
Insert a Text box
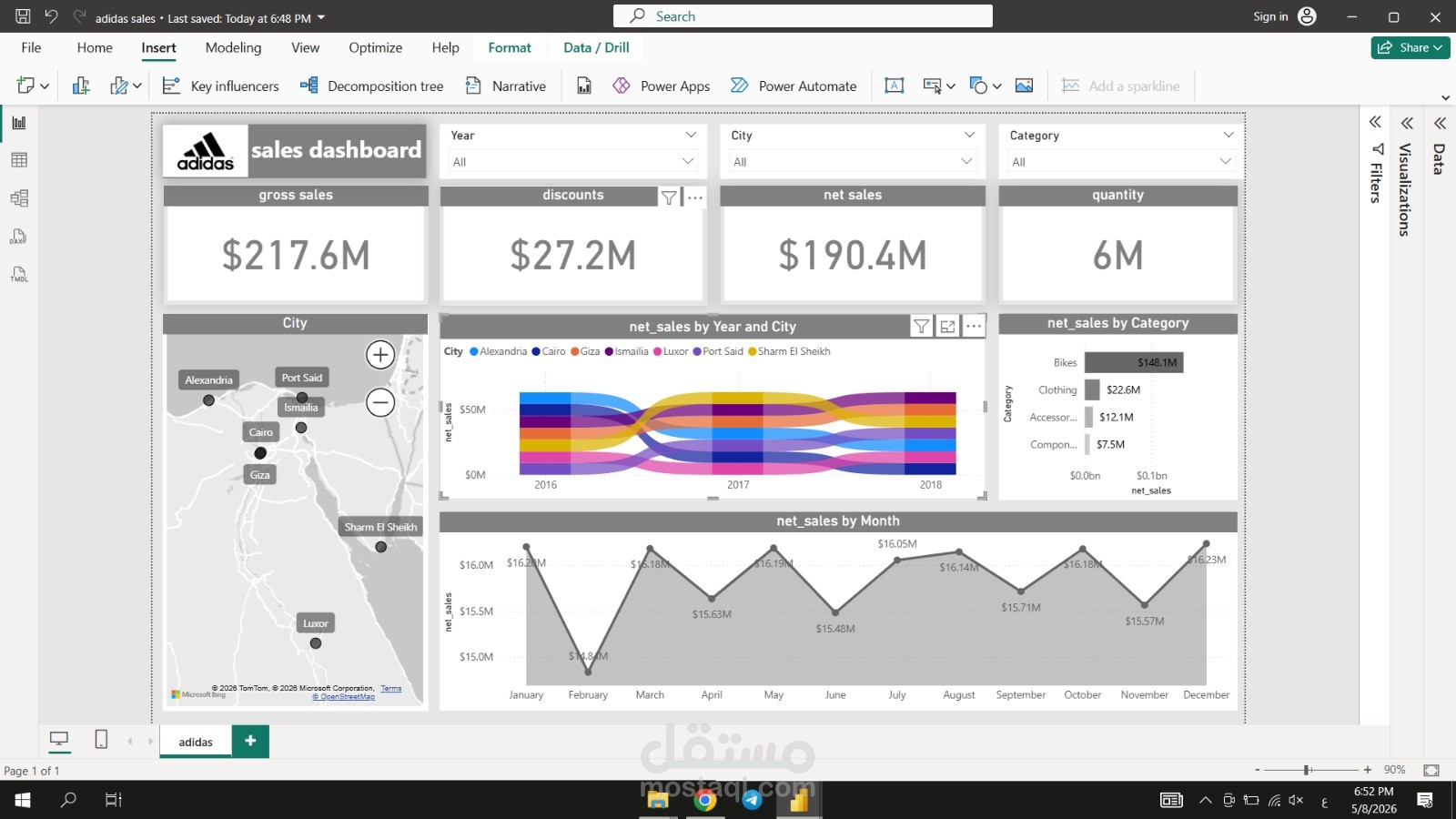895,86
